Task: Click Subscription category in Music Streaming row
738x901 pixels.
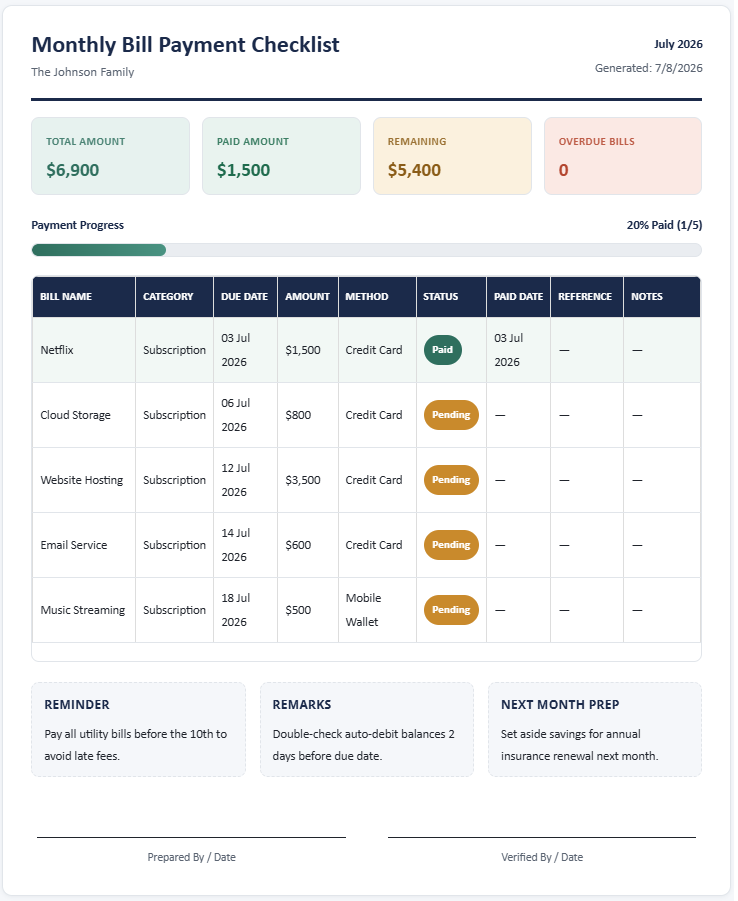Action: click(174, 610)
